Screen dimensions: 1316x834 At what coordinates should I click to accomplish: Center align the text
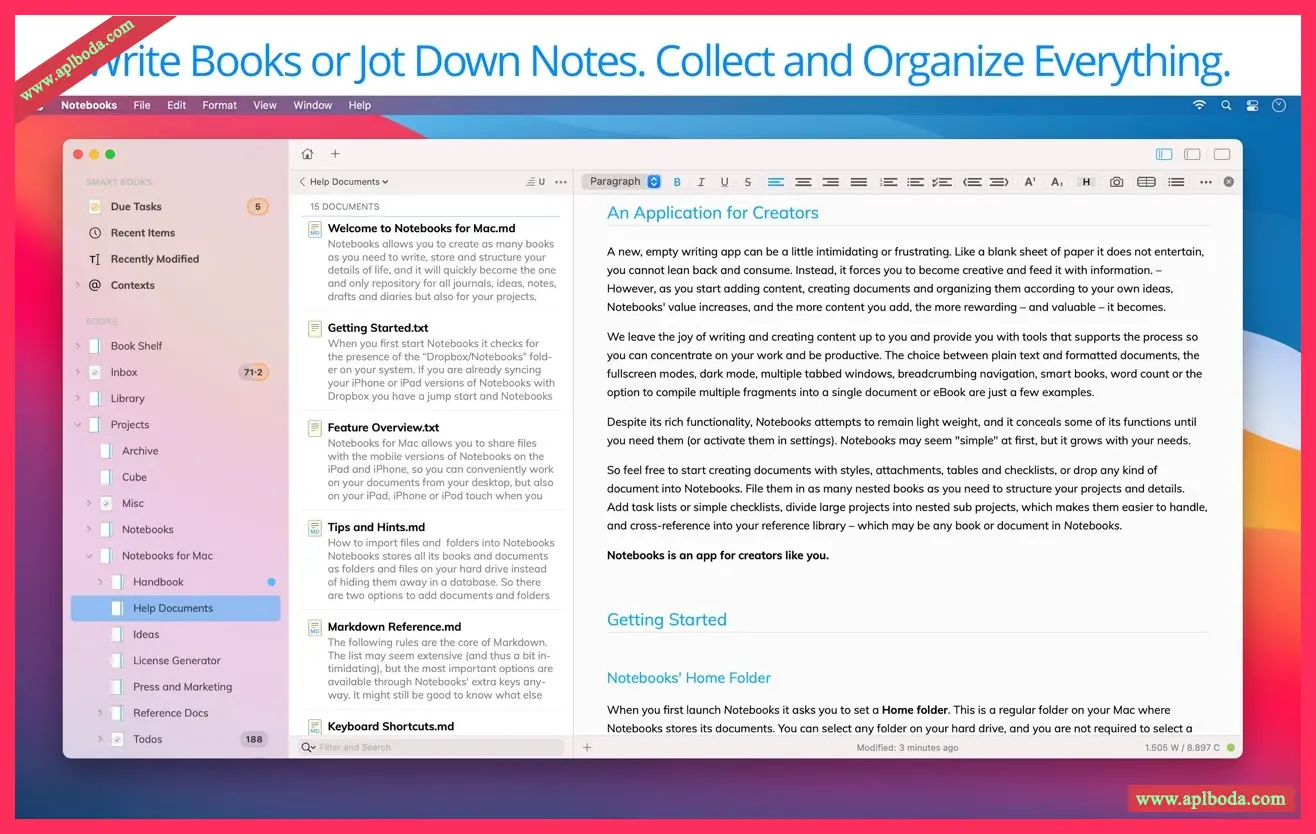click(x=803, y=182)
